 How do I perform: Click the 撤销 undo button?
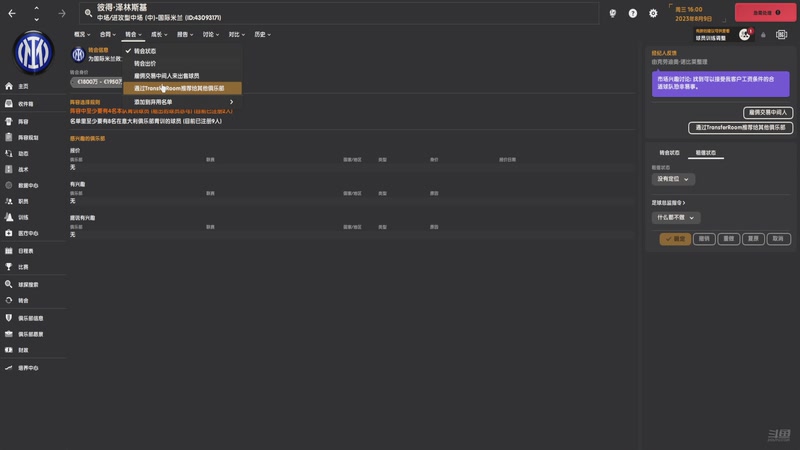pyautogui.click(x=704, y=239)
